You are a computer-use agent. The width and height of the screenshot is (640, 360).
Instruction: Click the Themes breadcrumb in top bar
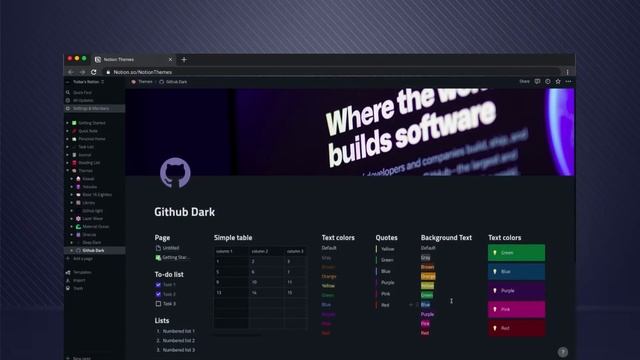click(142, 82)
